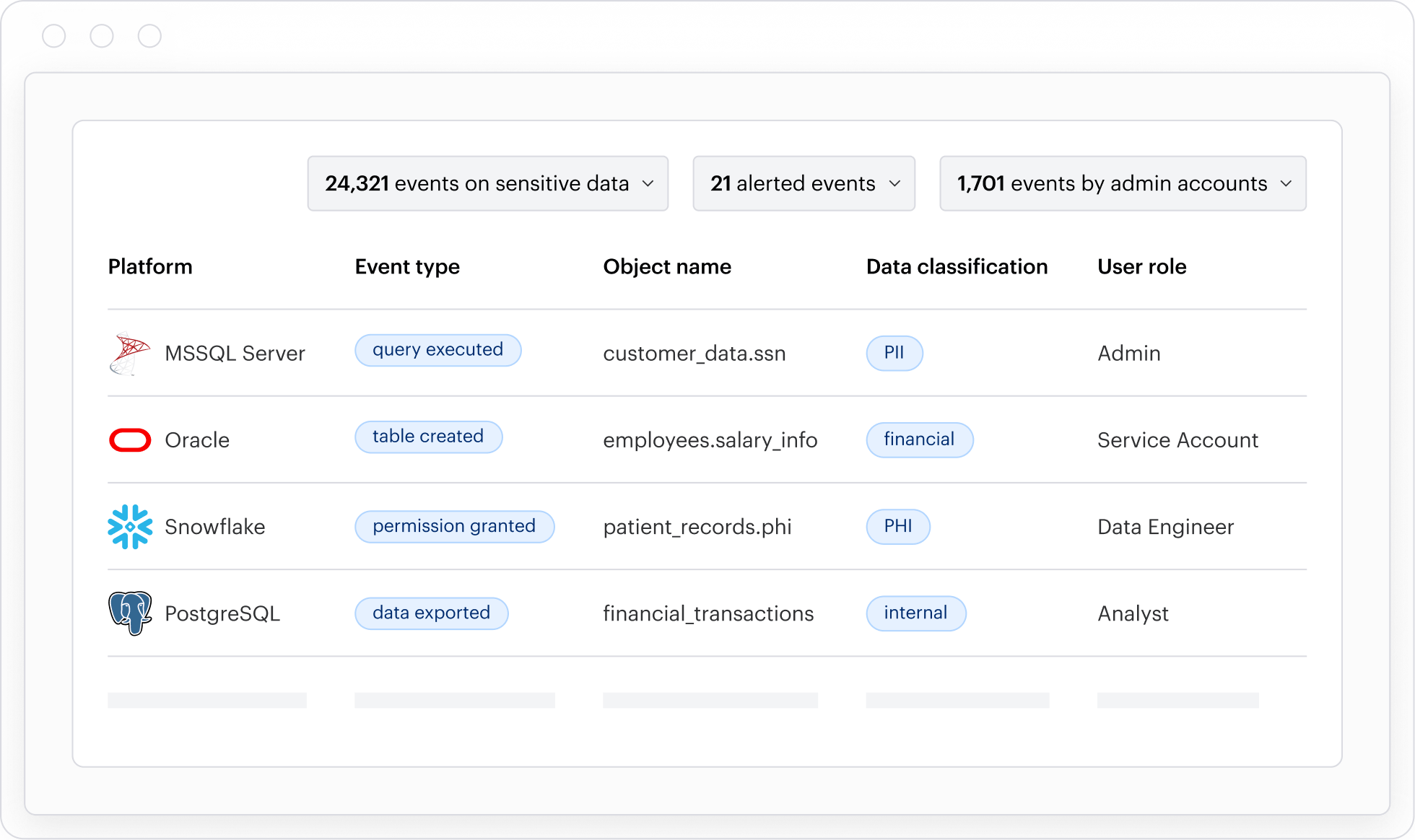The height and width of the screenshot is (840, 1415).
Task: Select the PostgreSQL elephant icon
Action: [x=130, y=613]
